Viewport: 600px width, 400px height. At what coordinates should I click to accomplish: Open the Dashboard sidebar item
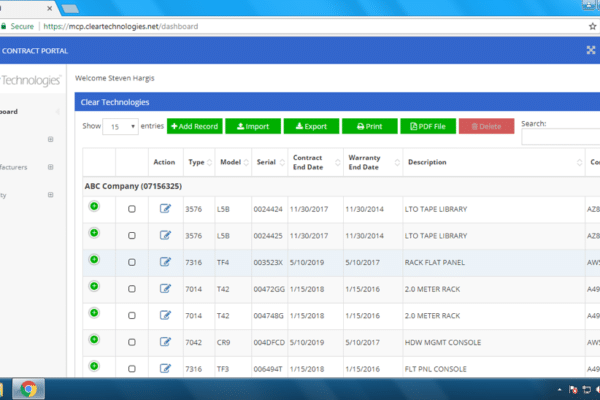click(x=9, y=112)
